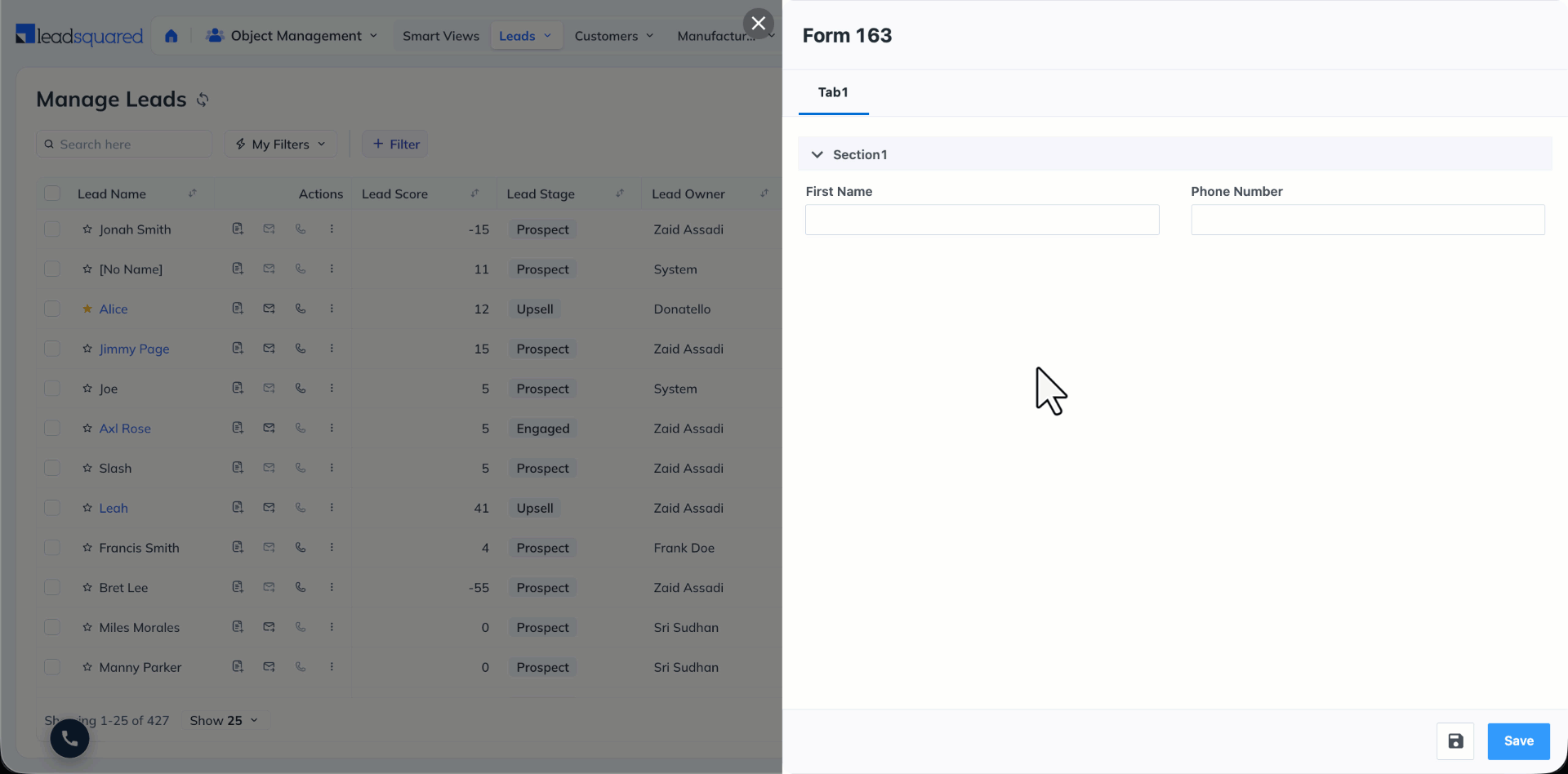Image resolution: width=1568 pixels, height=774 pixels.
Task: Check the Slash row checkbox
Action: point(52,468)
